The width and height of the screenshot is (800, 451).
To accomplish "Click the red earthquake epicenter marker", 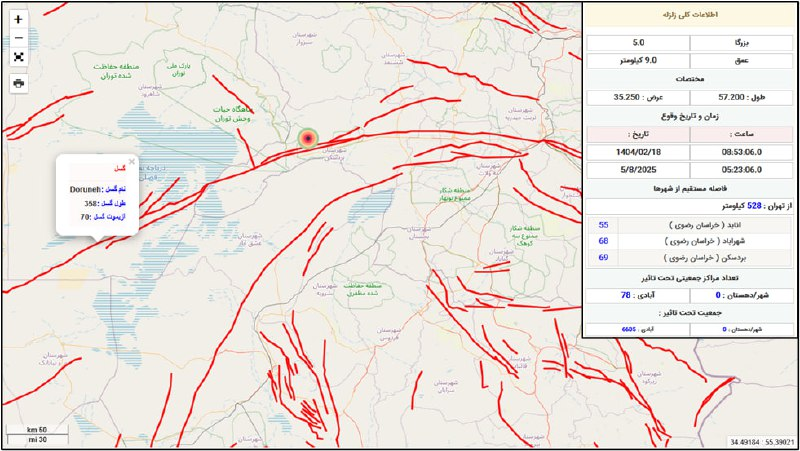I will click(308, 139).
